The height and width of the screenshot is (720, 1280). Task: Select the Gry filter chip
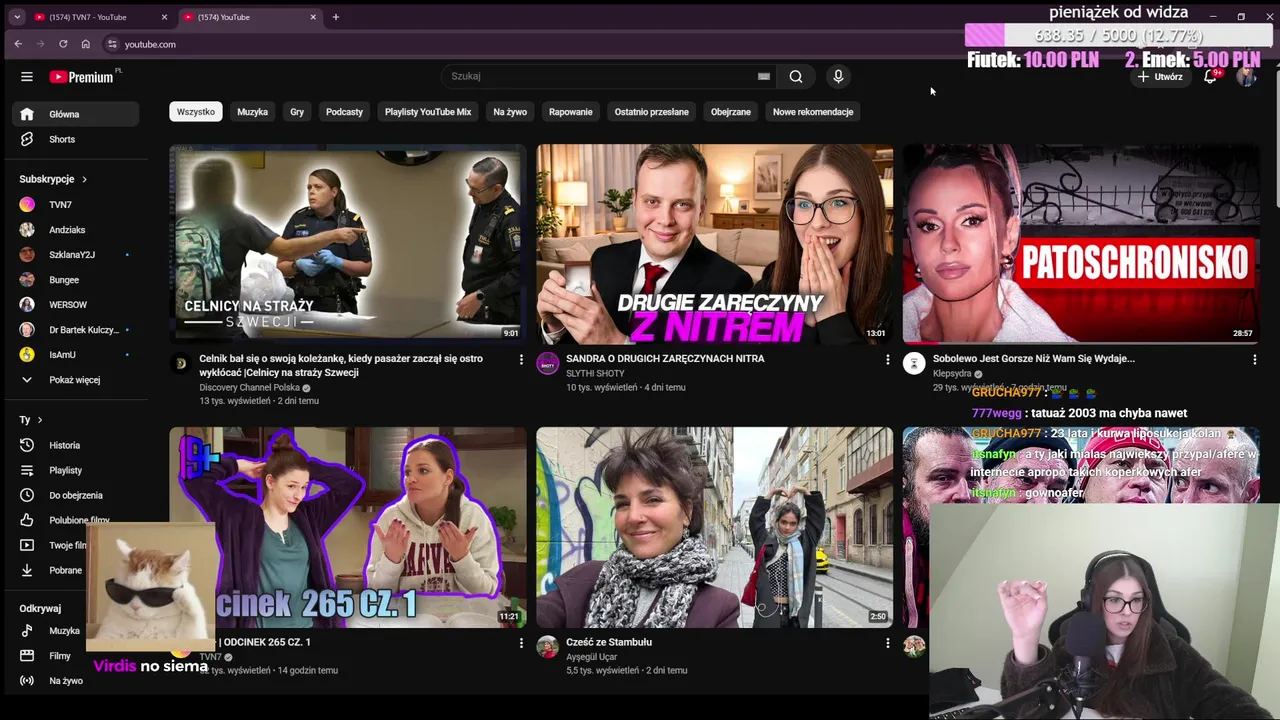pyautogui.click(x=297, y=112)
